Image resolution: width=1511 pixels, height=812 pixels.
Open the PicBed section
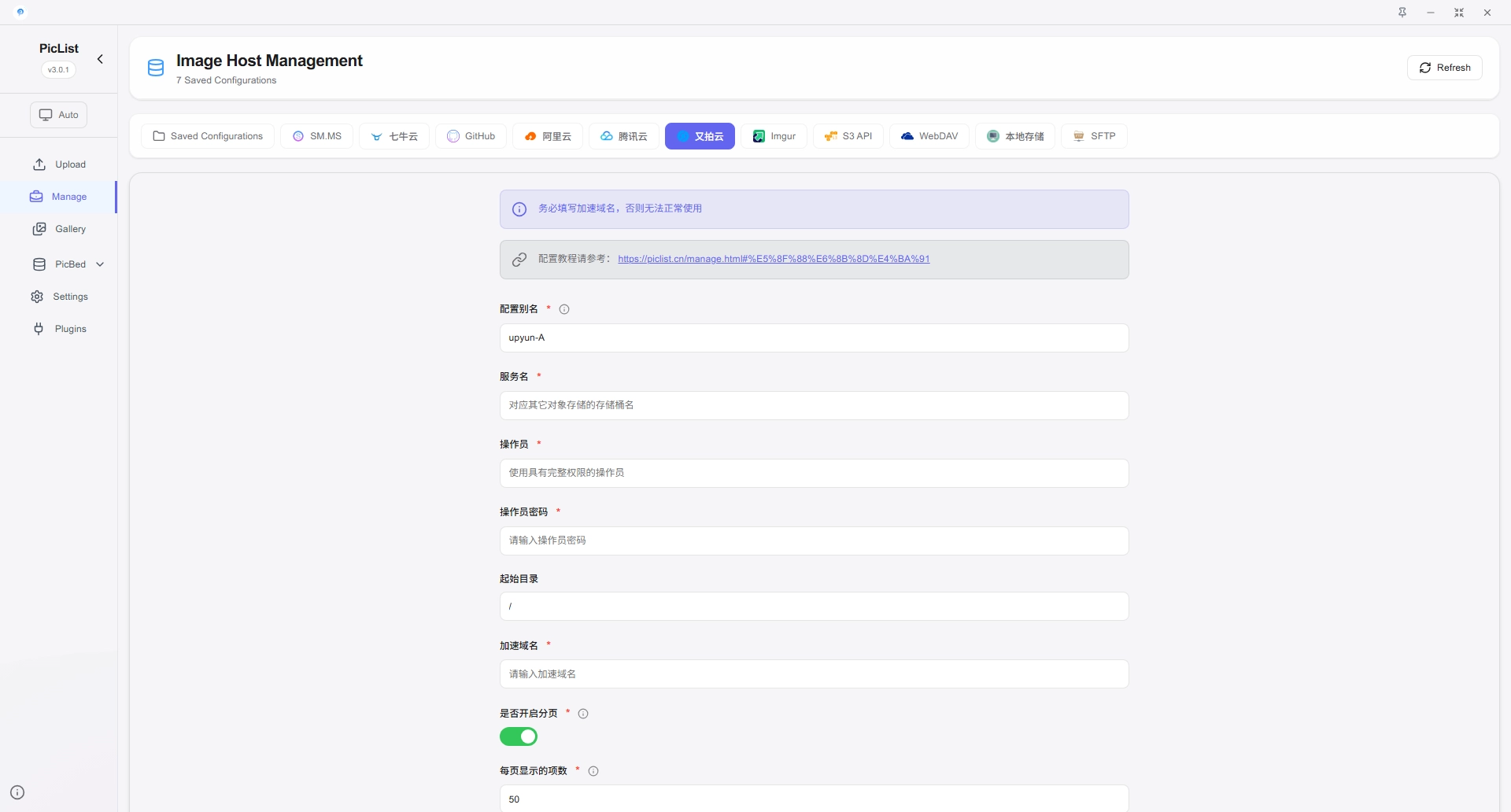tap(59, 264)
